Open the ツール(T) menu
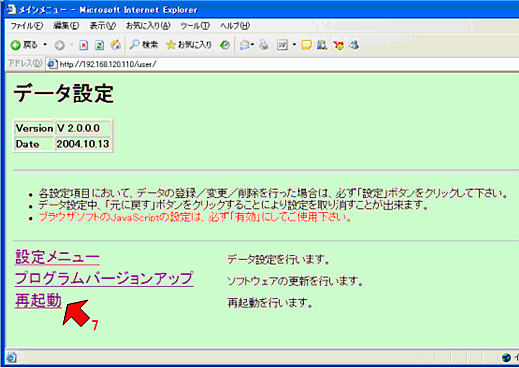This screenshot has width=519, height=368. 195,26
